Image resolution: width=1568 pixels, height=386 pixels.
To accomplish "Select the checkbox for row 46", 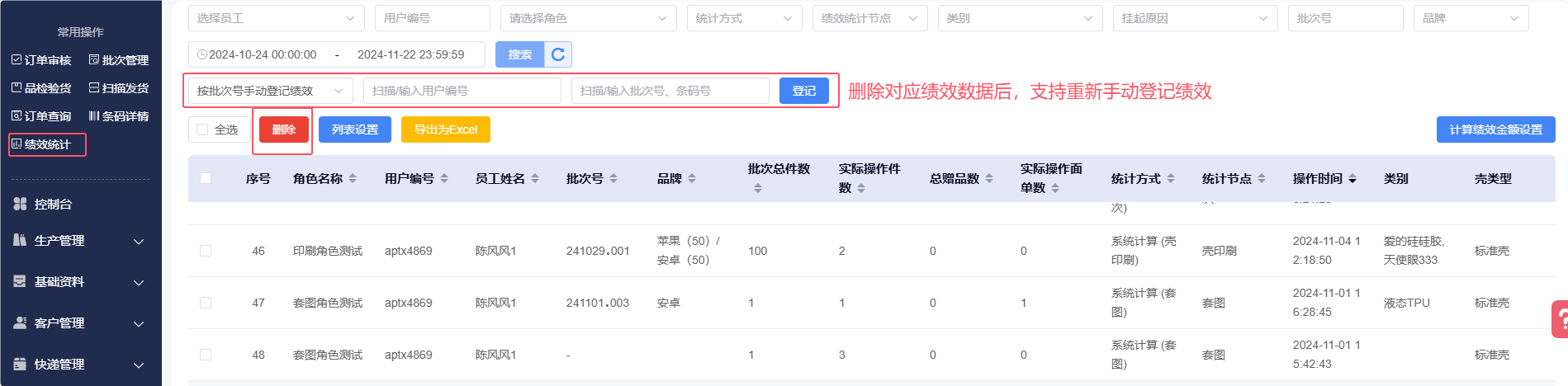I will [x=206, y=251].
